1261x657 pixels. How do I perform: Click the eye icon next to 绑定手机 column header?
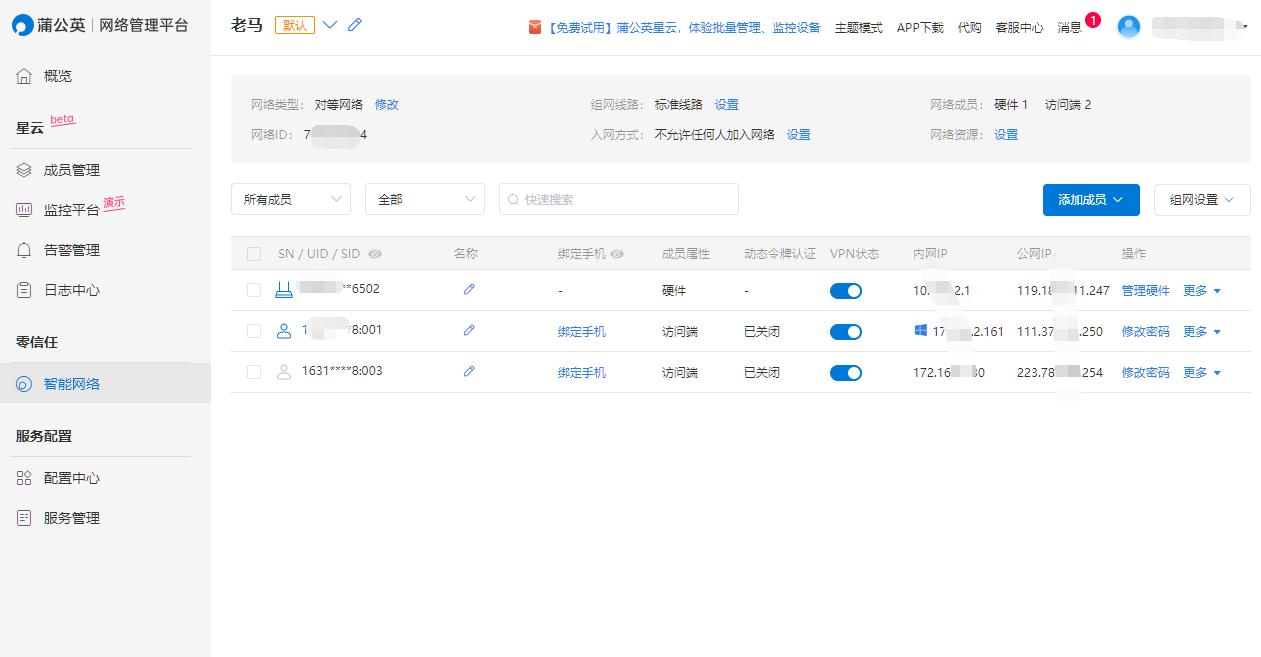click(617, 254)
